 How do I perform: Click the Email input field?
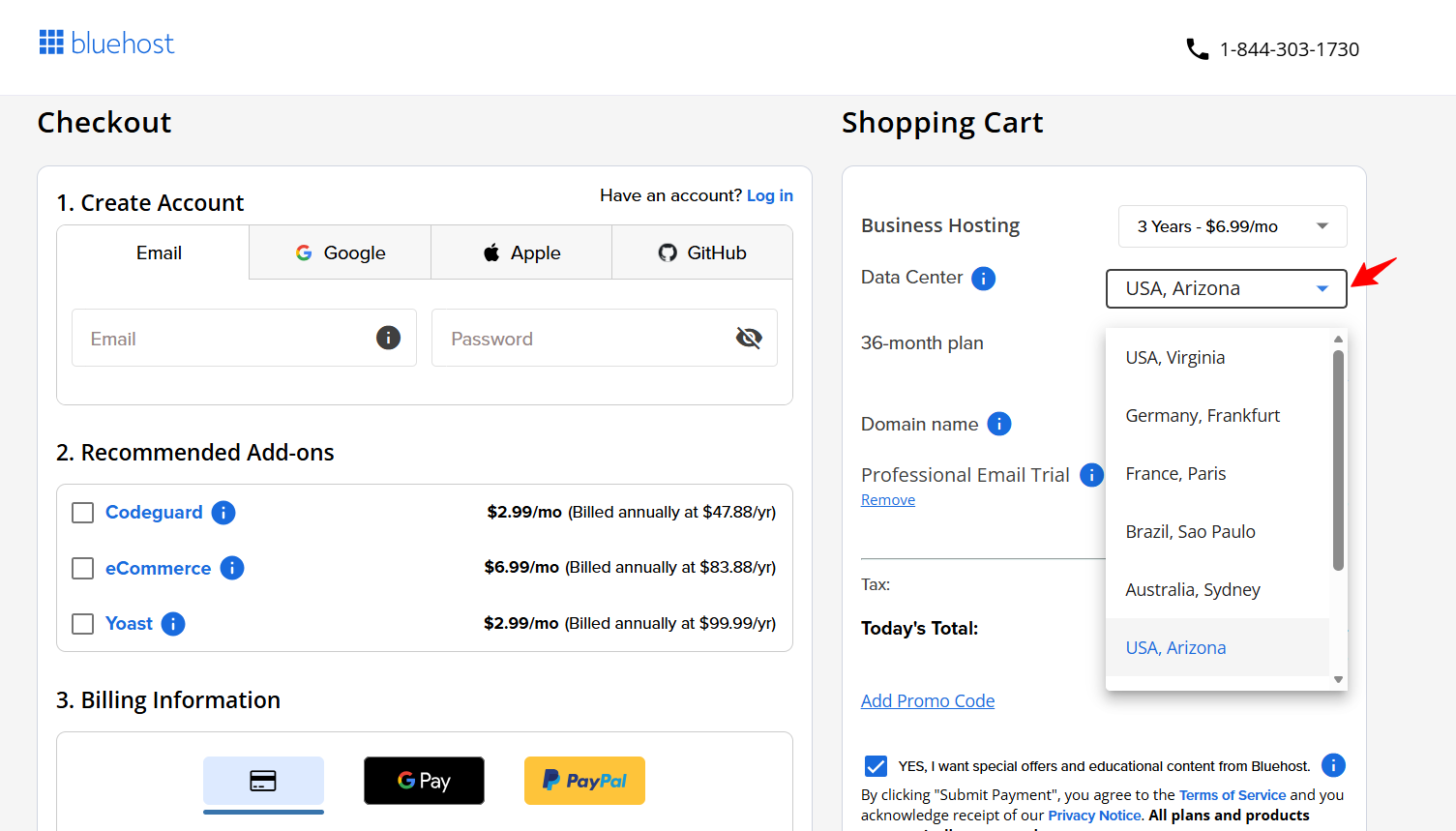click(x=244, y=338)
